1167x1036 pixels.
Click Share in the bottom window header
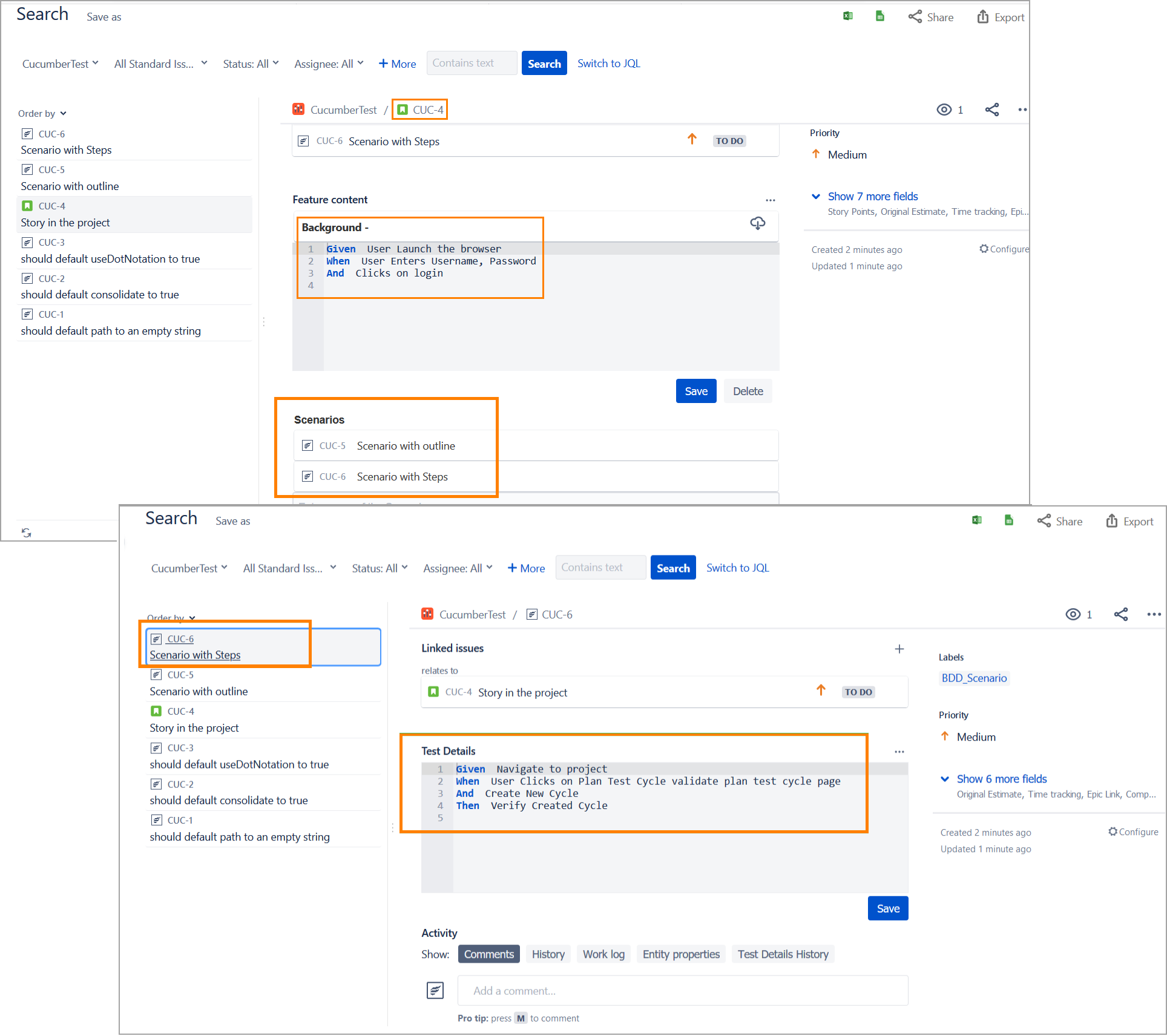pos(1060,521)
